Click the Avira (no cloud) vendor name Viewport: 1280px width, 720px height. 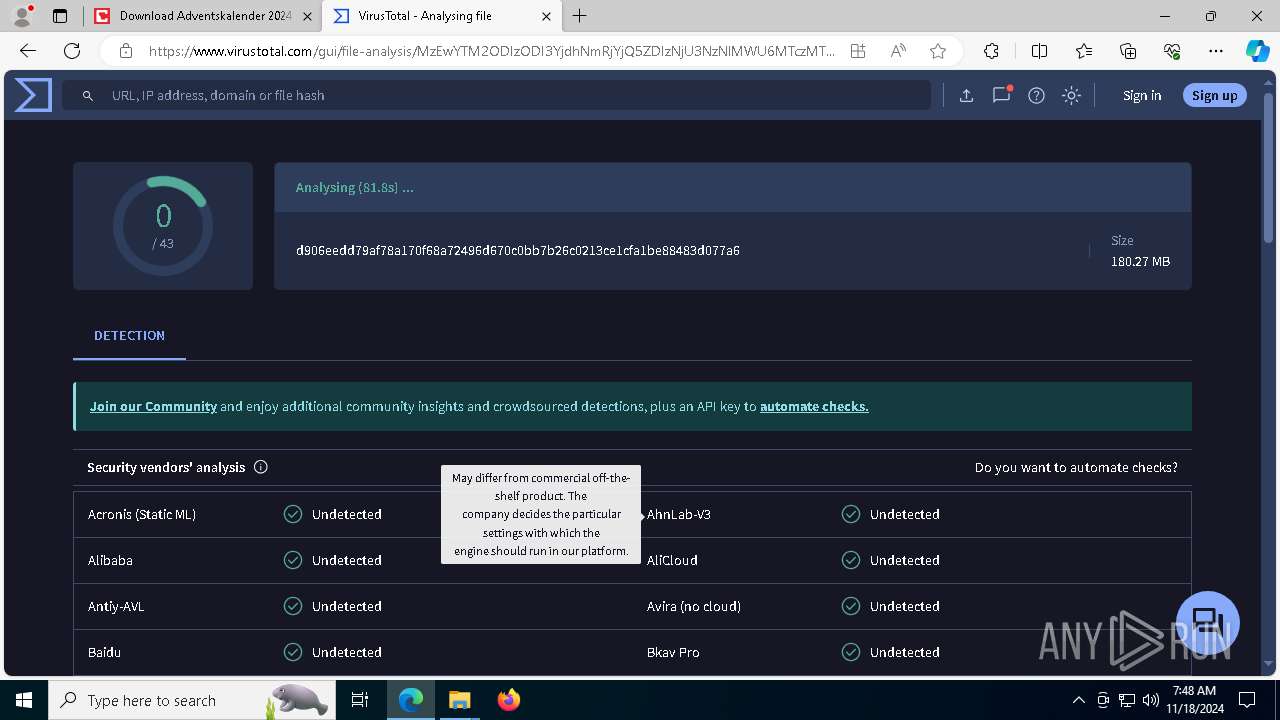tap(694, 606)
